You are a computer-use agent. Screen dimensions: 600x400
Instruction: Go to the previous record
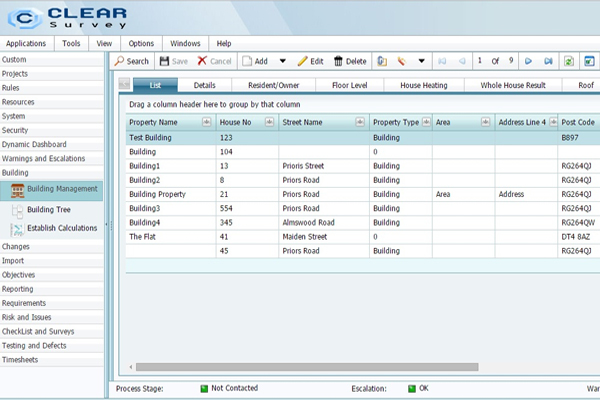point(462,61)
